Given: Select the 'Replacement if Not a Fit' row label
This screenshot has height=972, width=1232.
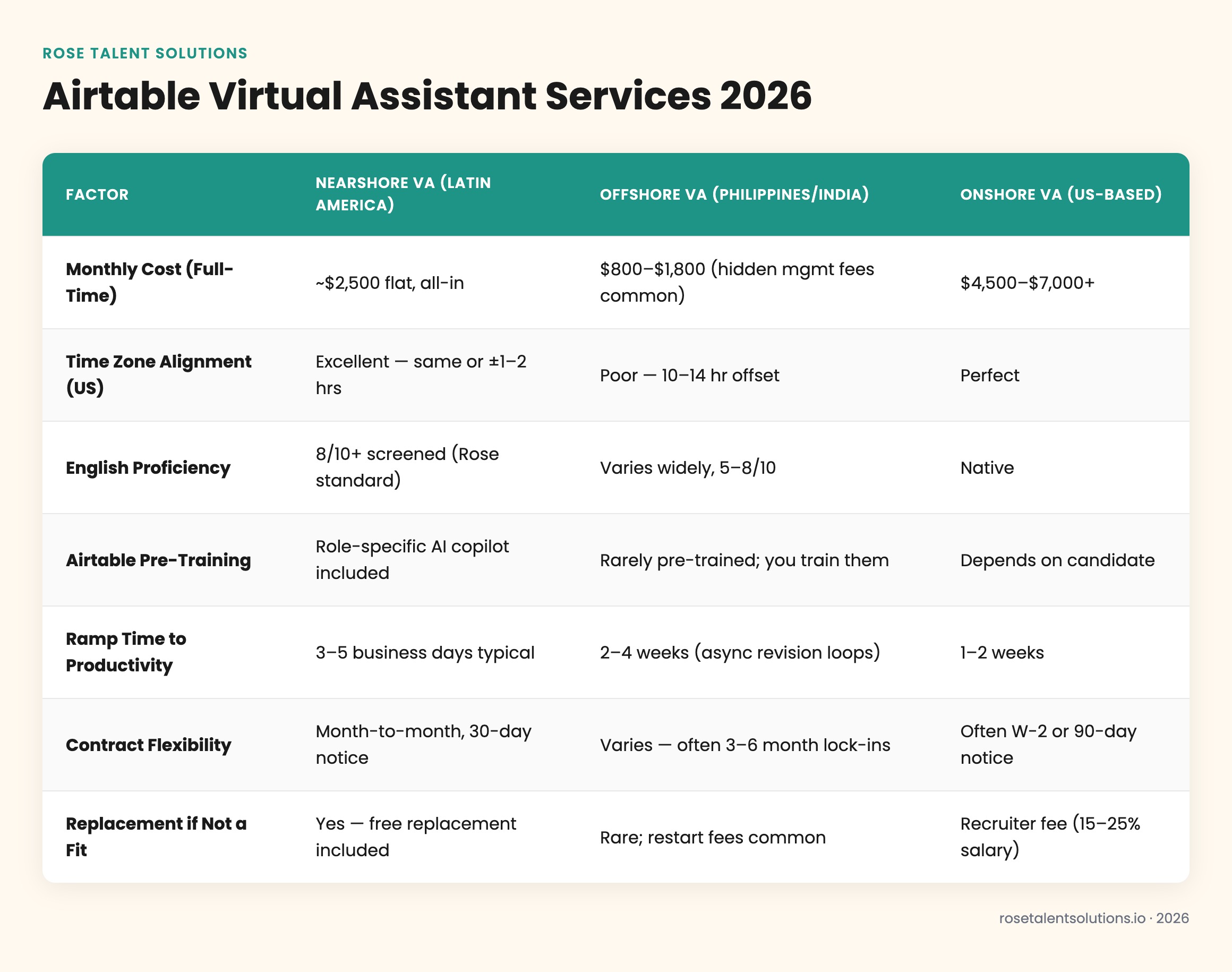Looking at the screenshot, I should pos(157,837).
